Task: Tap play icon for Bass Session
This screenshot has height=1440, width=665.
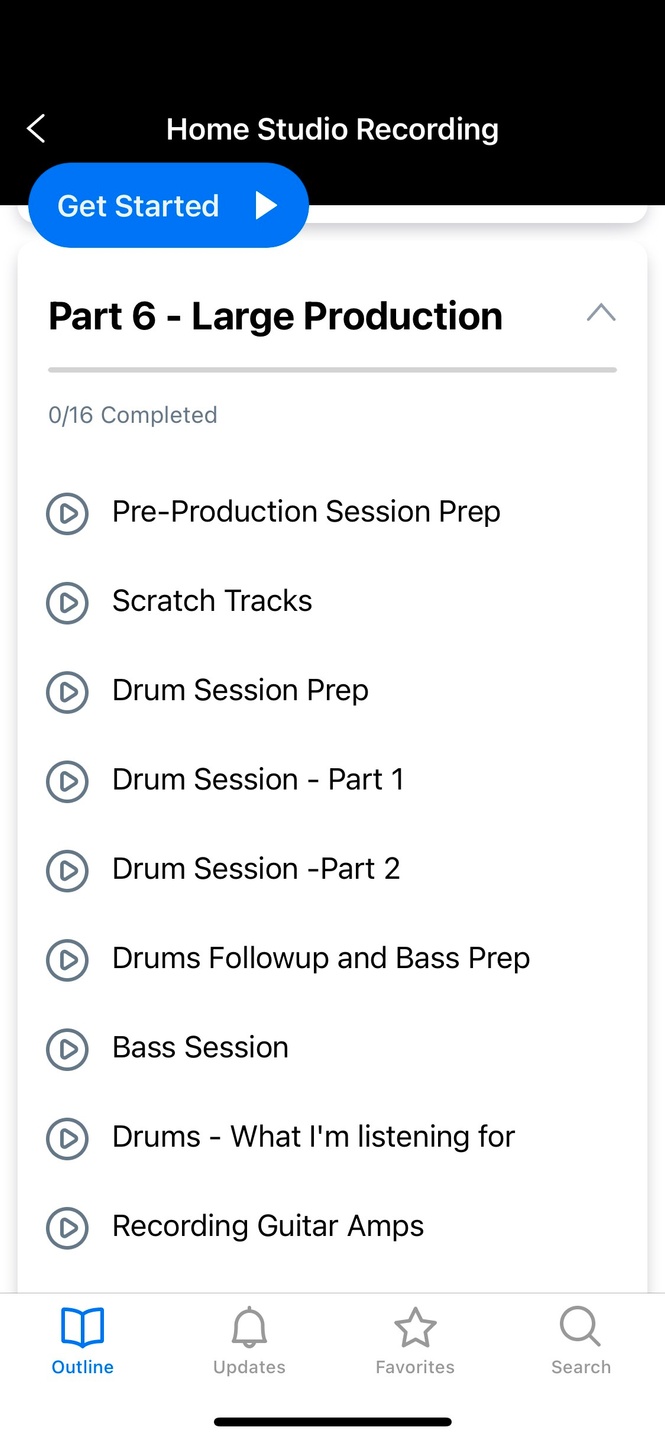Action: point(67,1049)
